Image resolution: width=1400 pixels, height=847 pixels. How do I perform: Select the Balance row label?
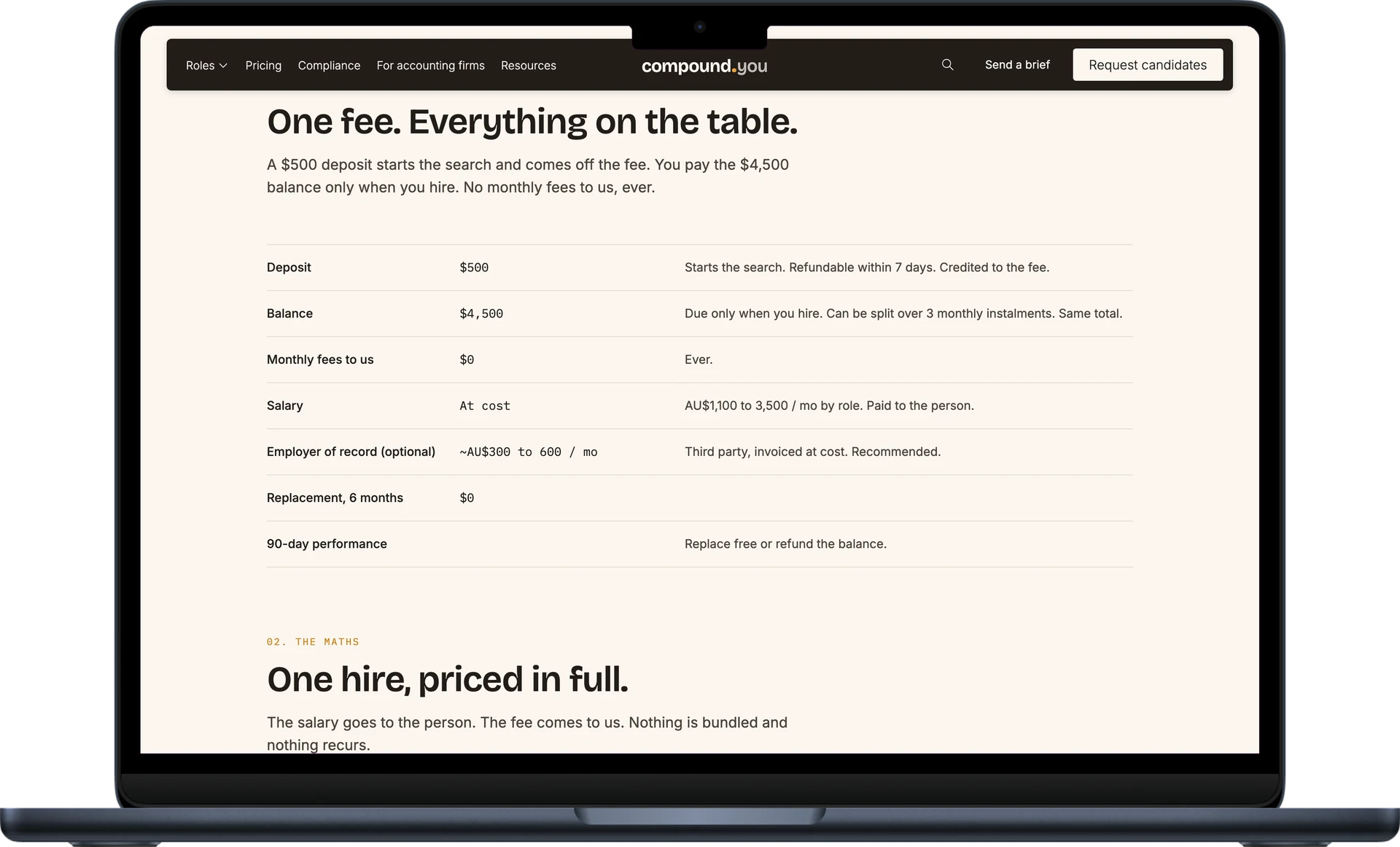(289, 314)
